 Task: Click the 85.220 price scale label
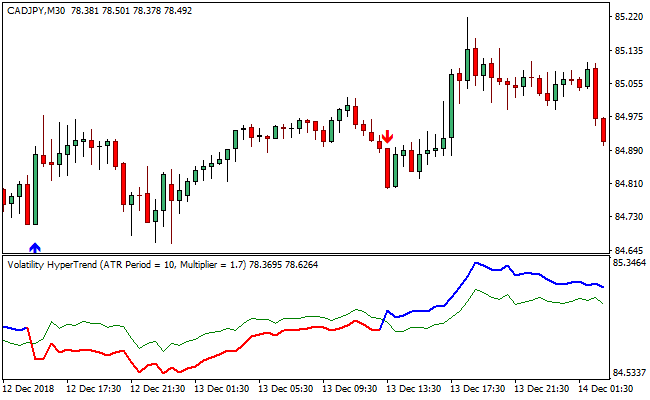(x=629, y=17)
